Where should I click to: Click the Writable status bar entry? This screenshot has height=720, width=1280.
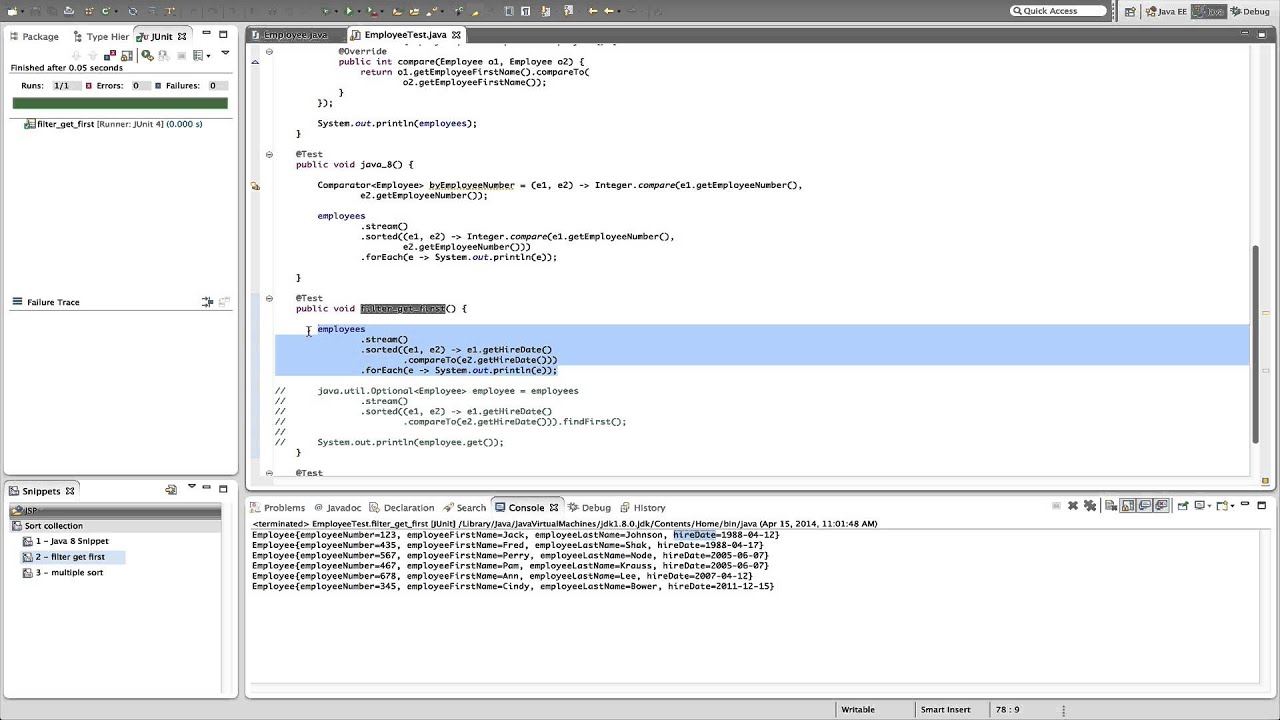[858, 709]
